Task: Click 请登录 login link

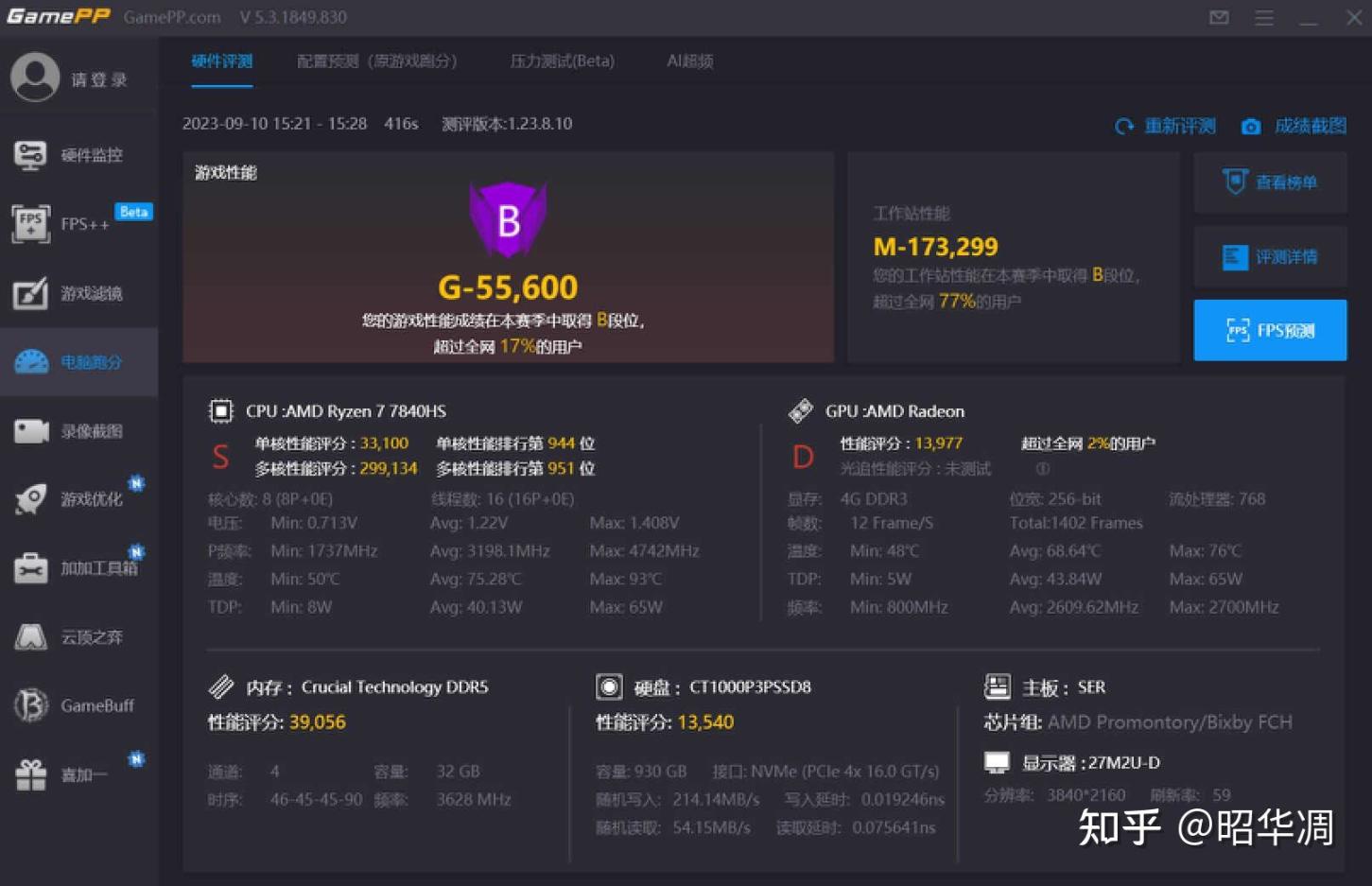Action: pyautogui.click(x=99, y=79)
